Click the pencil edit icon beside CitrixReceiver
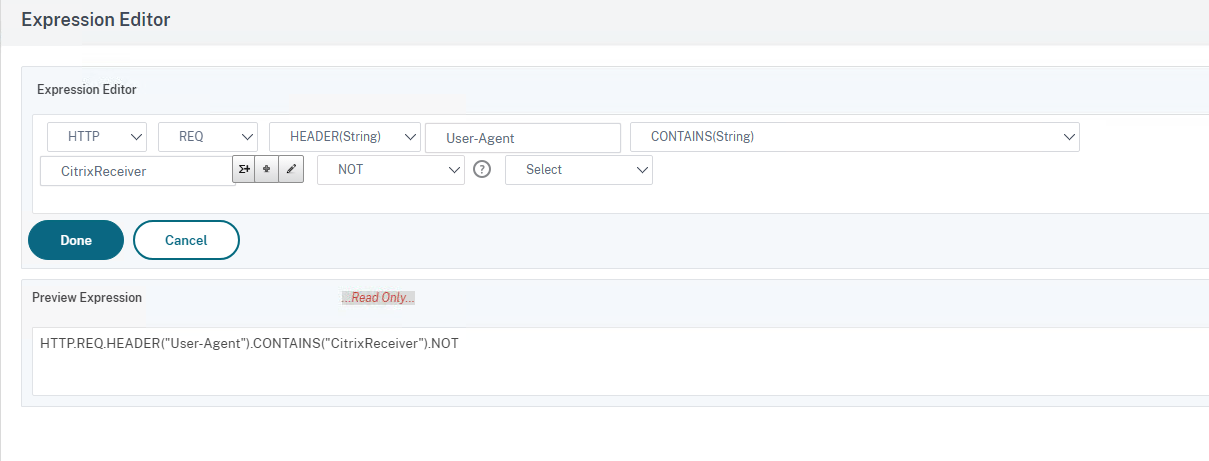 (x=290, y=170)
